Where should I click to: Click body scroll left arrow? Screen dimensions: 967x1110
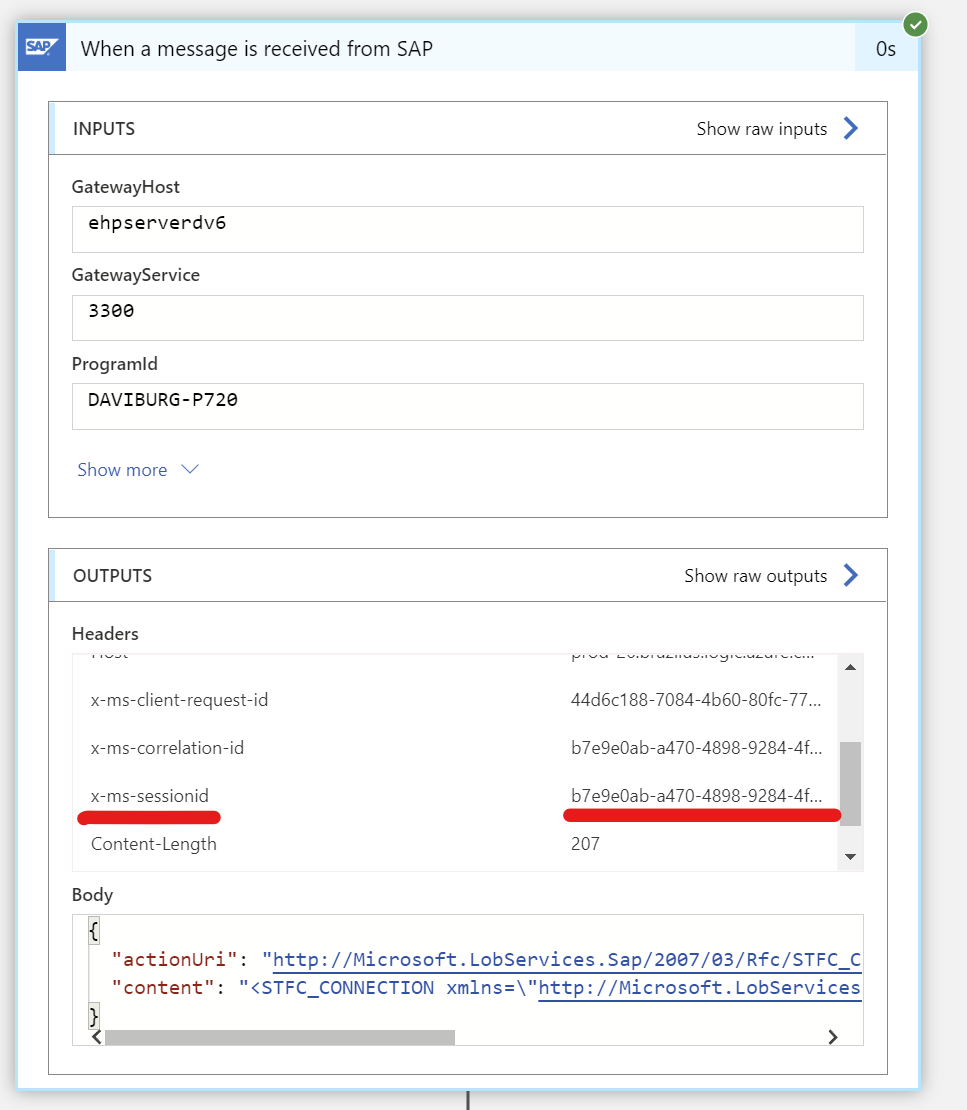tap(97, 1037)
